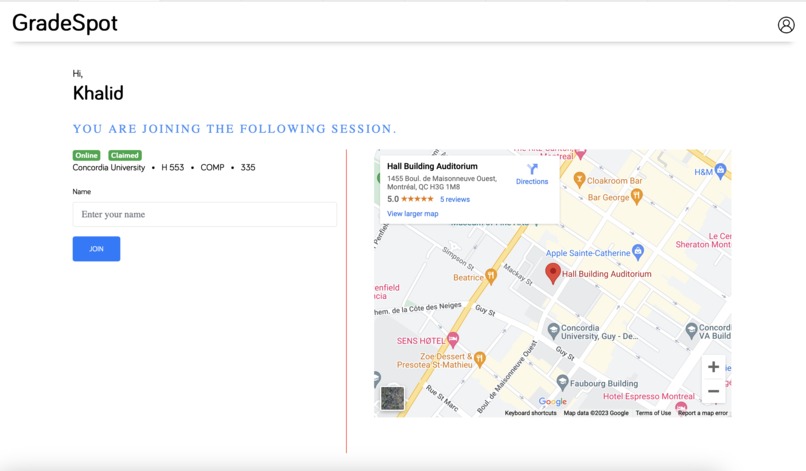Click Report a map error
Image resolution: width=806 pixels, height=471 pixels.
(702, 413)
